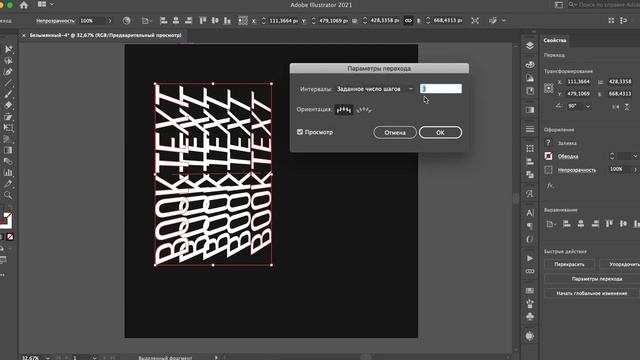Click the fx effects icon in Properties
The image size is (640, 360).
coord(550,186)
